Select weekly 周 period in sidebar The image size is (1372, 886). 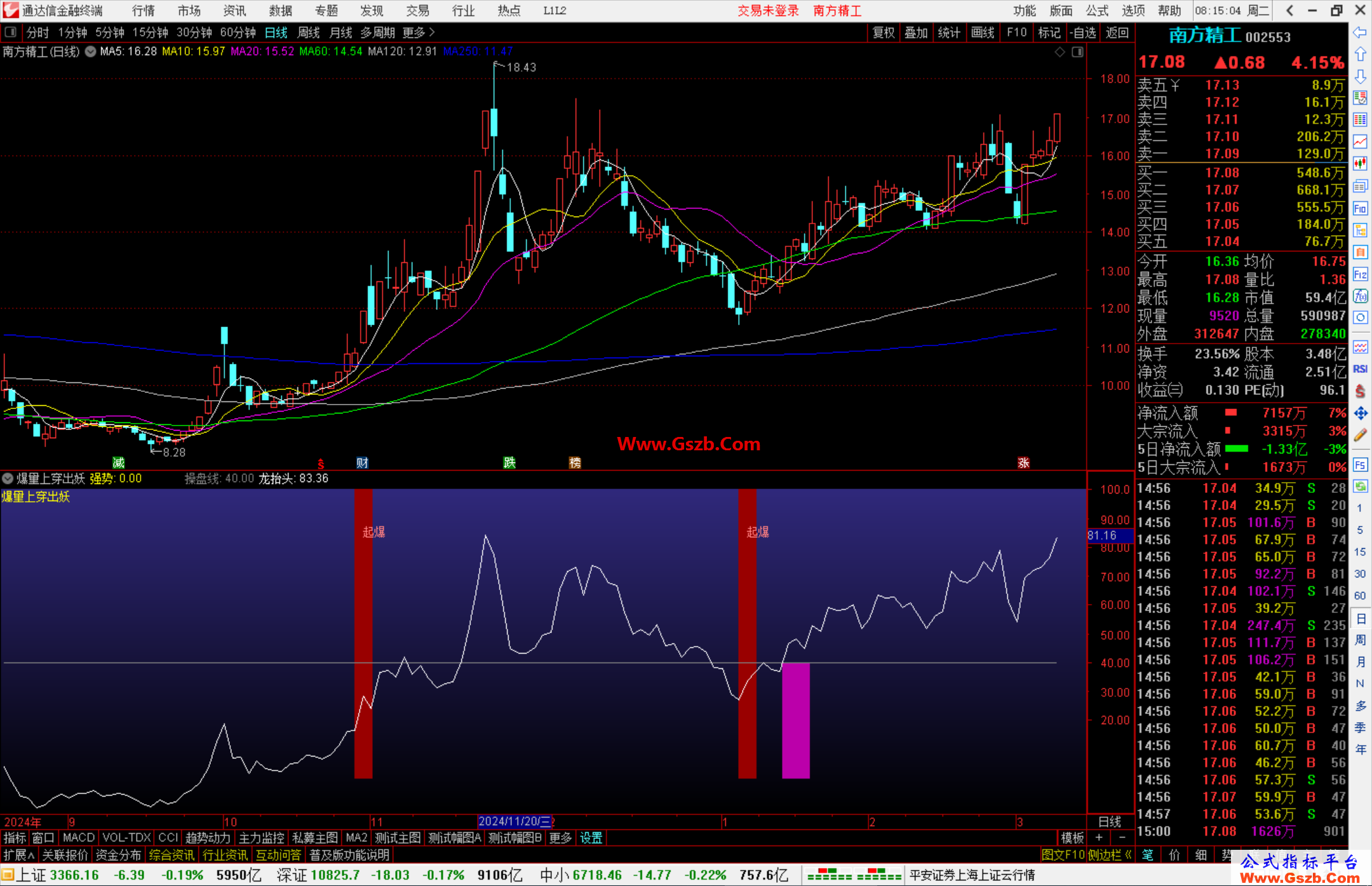click(x=1360, y=640)
